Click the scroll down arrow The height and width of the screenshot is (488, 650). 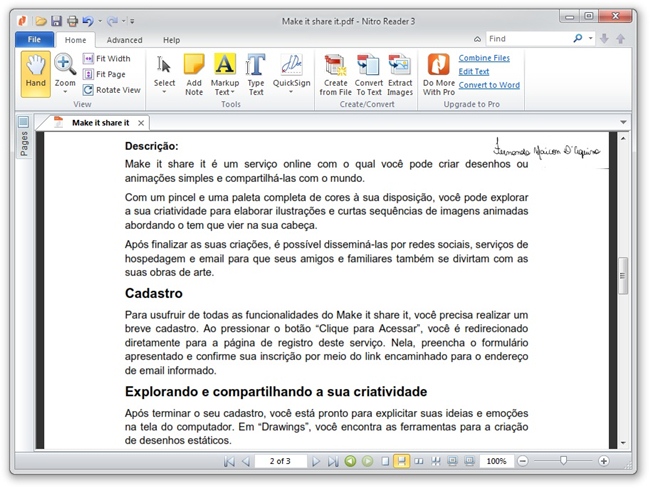tap(623, 443)
